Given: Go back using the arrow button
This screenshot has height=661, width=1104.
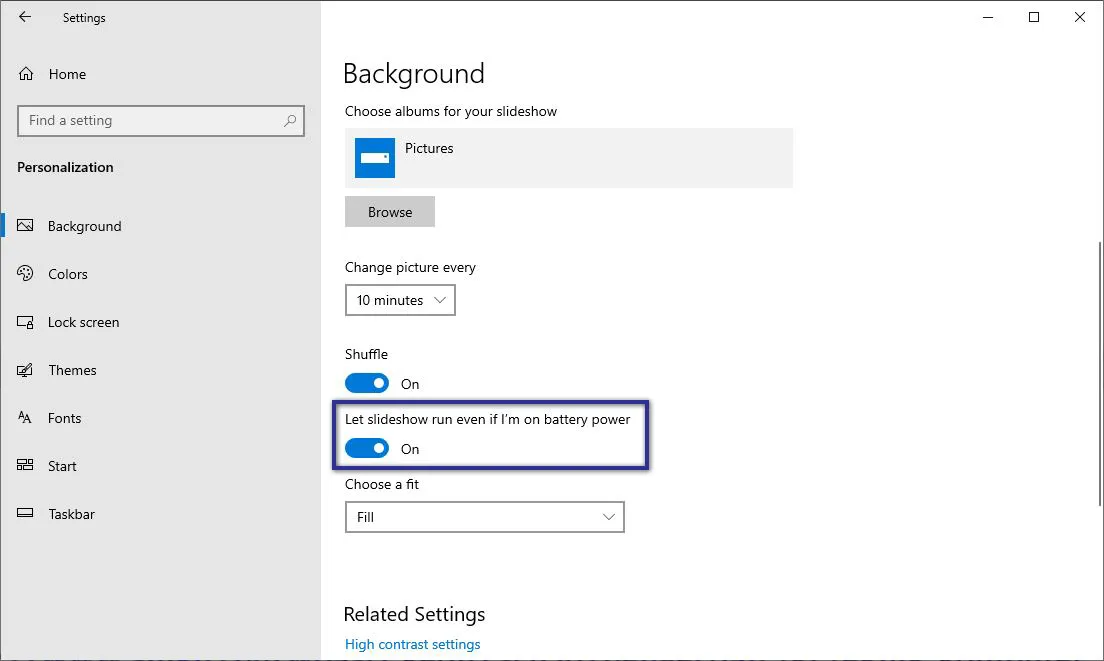Looking at the screenshot, I should [24, 17].
